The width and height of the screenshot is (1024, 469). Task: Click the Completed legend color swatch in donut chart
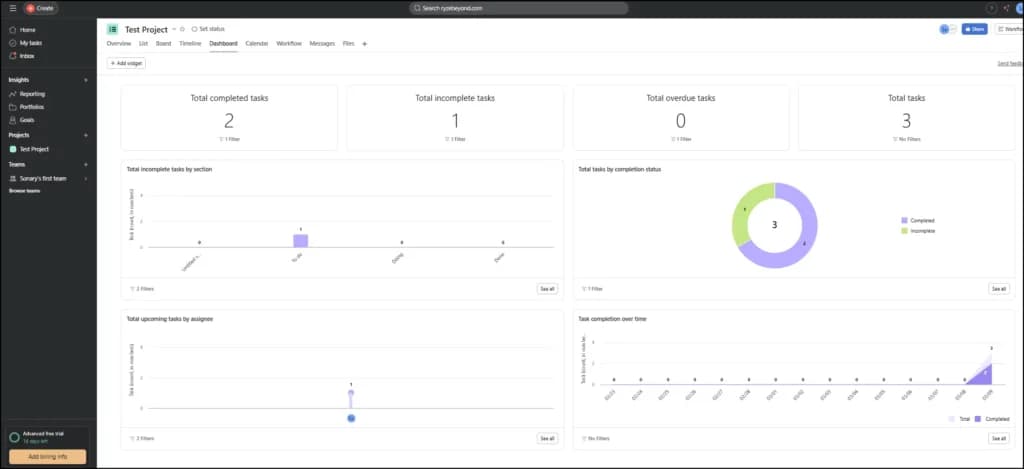point(904,221)
